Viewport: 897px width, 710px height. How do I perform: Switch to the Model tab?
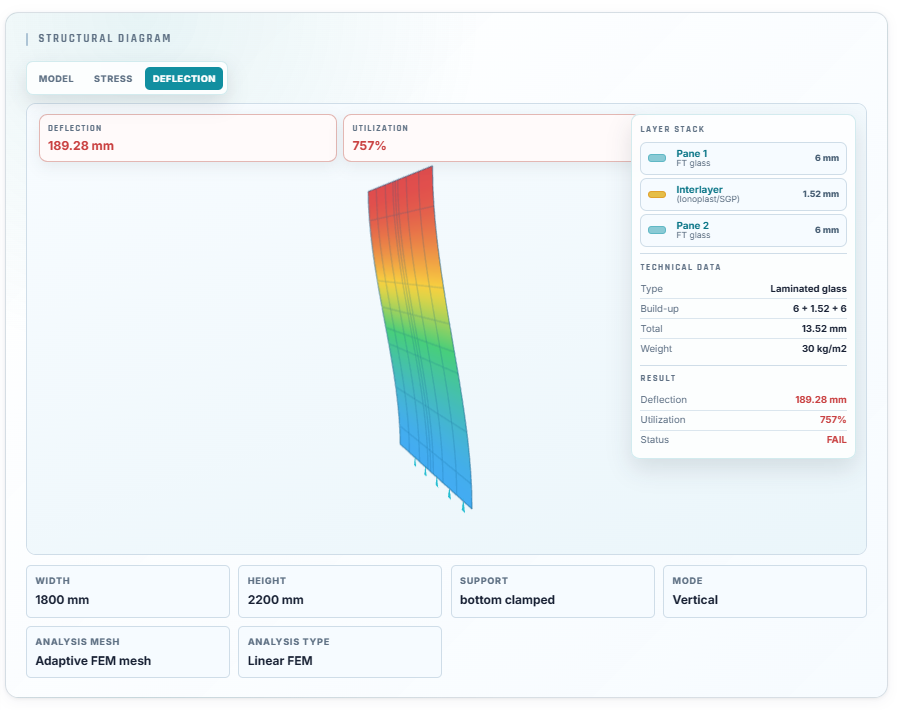56,78
